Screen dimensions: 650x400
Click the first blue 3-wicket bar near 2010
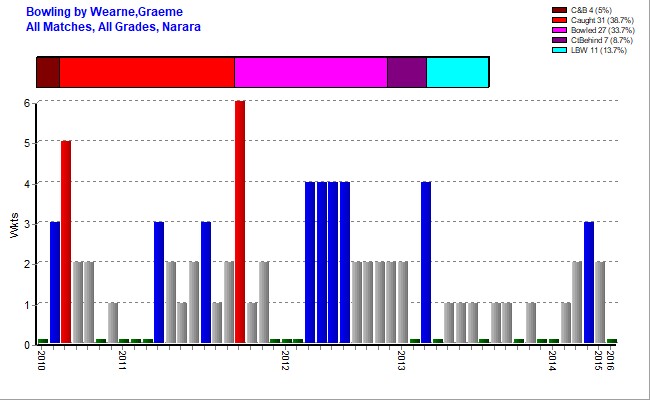(x=55, y=282)
